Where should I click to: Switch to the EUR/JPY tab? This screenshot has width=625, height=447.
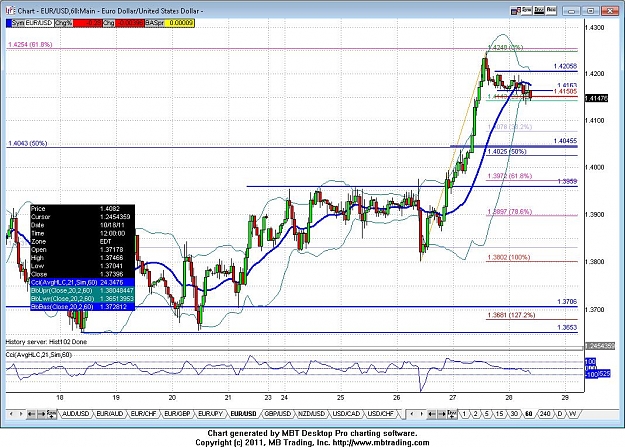pos(210,414)
